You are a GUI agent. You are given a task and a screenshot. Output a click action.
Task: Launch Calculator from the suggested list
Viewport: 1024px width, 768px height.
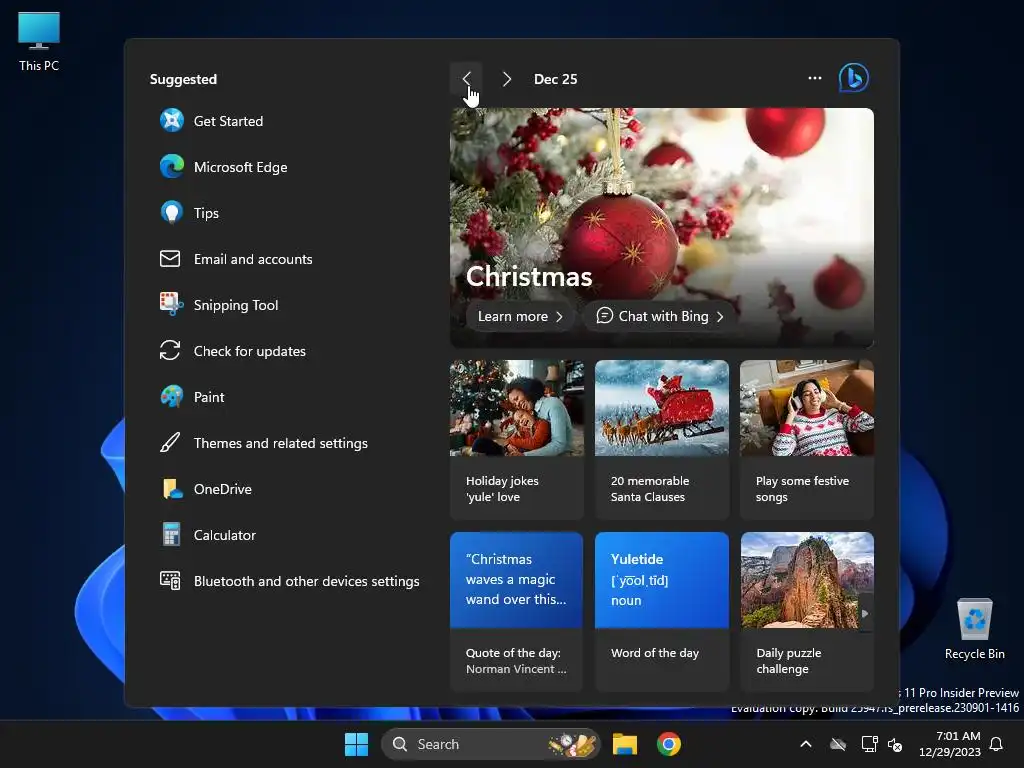[208, 535]
